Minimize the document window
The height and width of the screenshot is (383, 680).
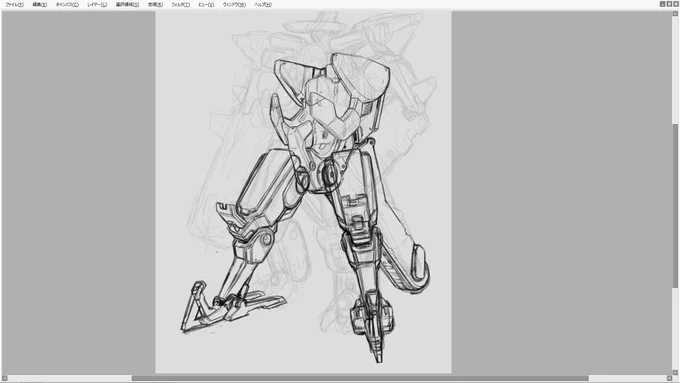click(662, 4)
